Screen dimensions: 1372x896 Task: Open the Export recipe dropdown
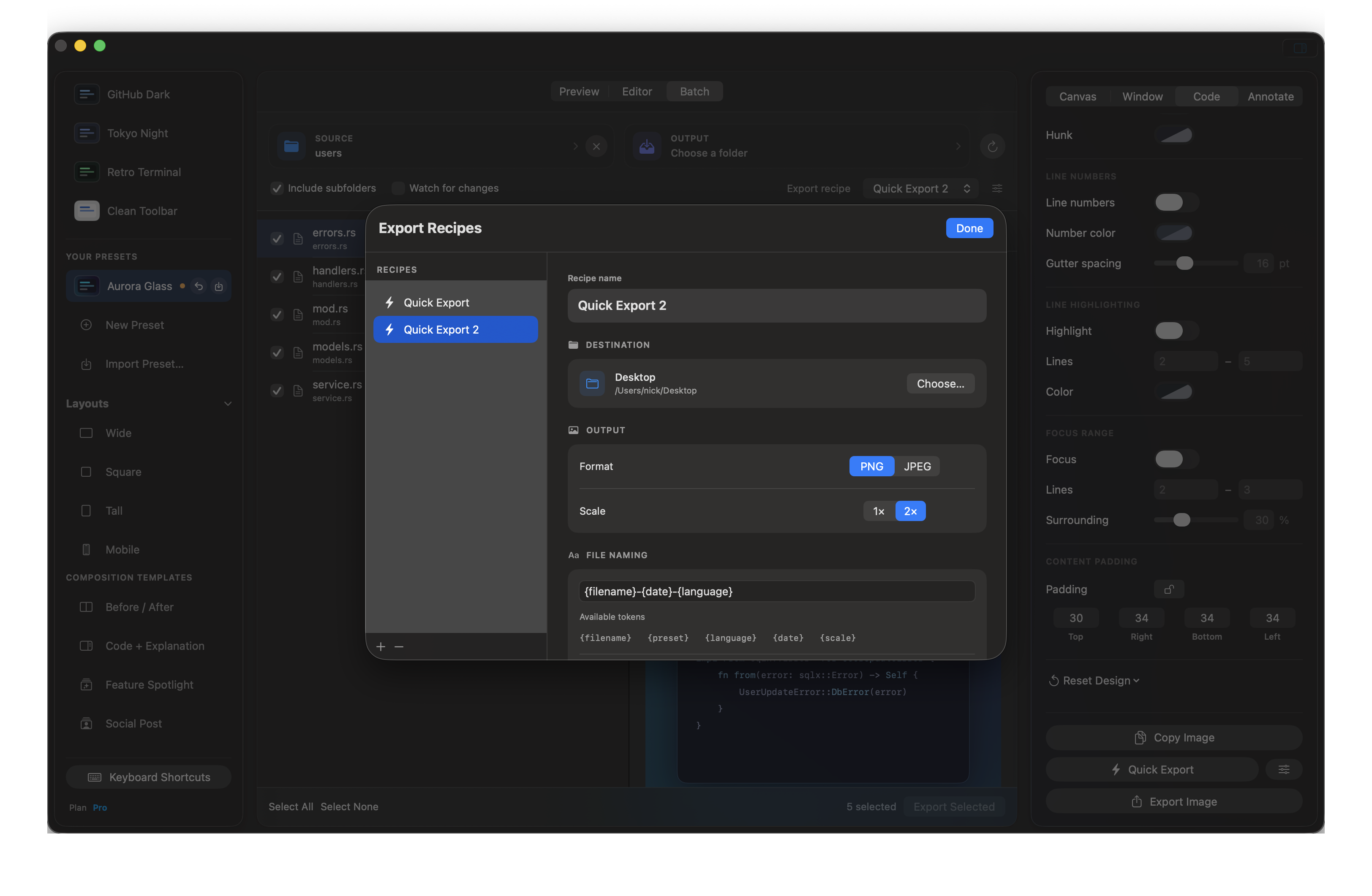pos(920,188)
